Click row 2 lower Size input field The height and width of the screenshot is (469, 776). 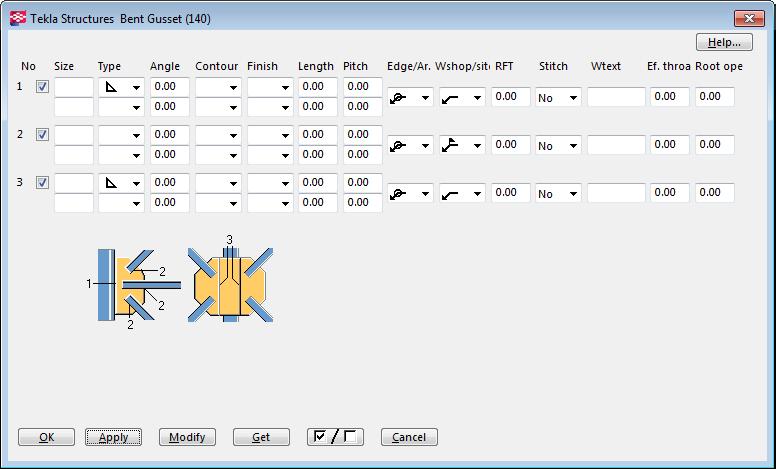pyautogui.click(x=74, y=155)
